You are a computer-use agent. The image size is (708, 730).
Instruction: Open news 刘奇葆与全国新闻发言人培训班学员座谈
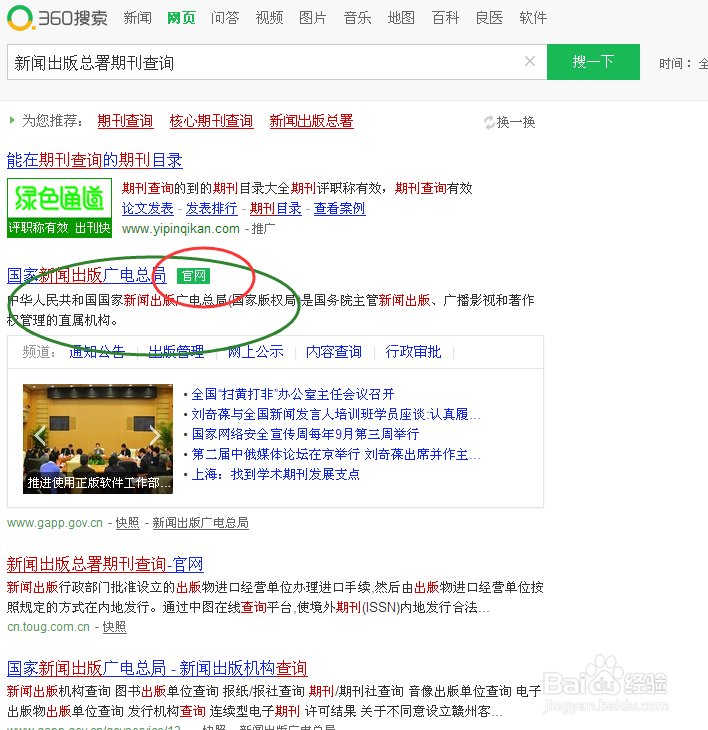click(x=336, y=414)
